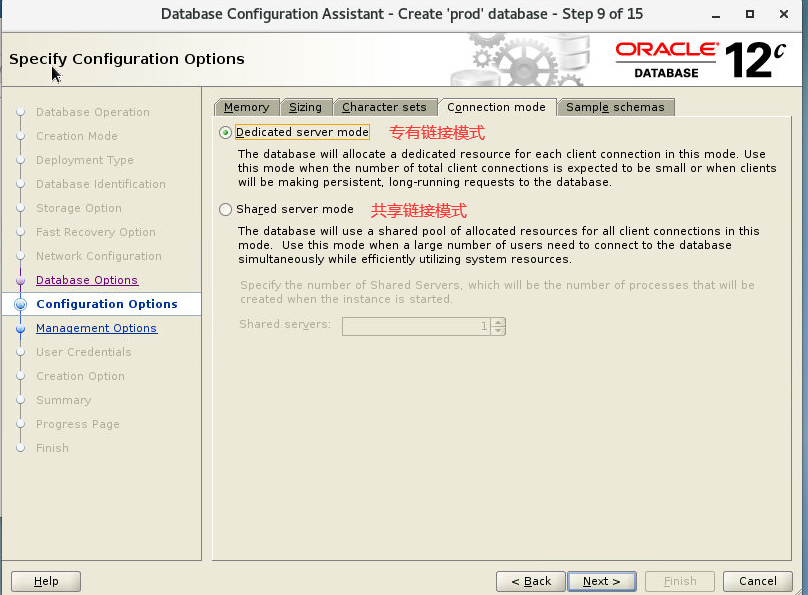This screenshot has width=808, height=595.
Task: Click the Database Options step bullet icon
Action: coord(21,280)
